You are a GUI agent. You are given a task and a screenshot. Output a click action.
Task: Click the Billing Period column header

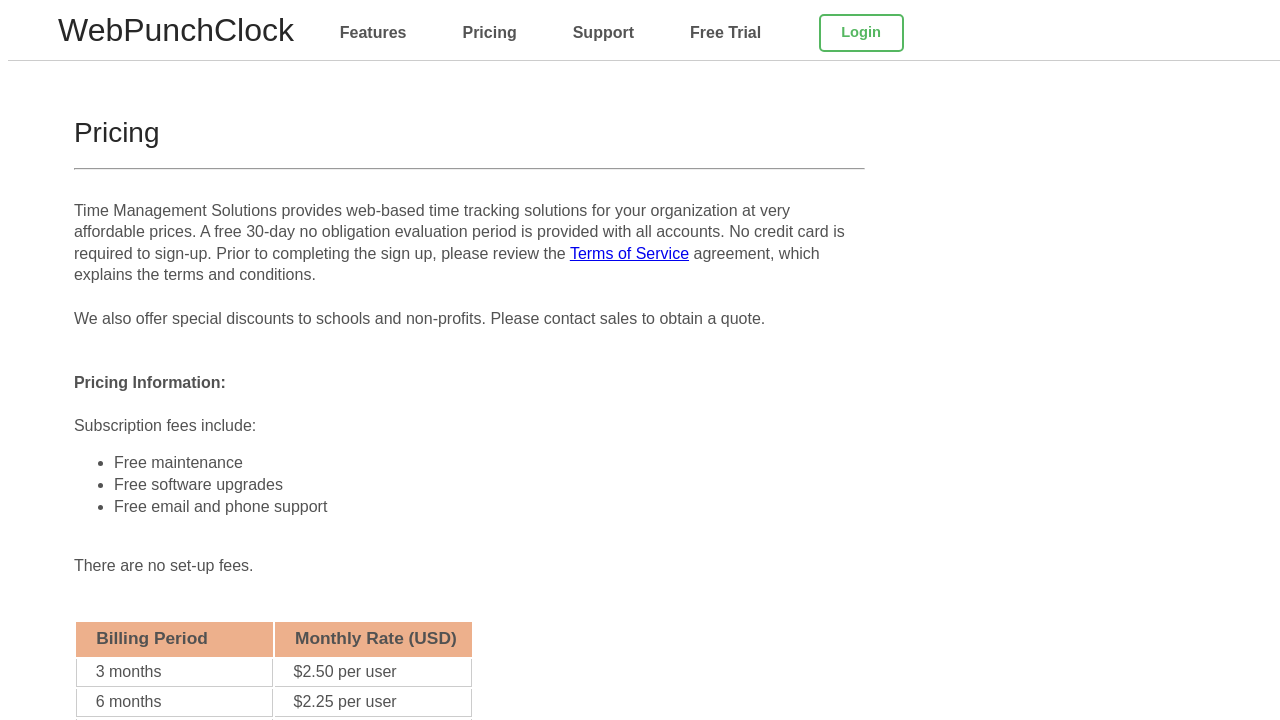(152, 639)
